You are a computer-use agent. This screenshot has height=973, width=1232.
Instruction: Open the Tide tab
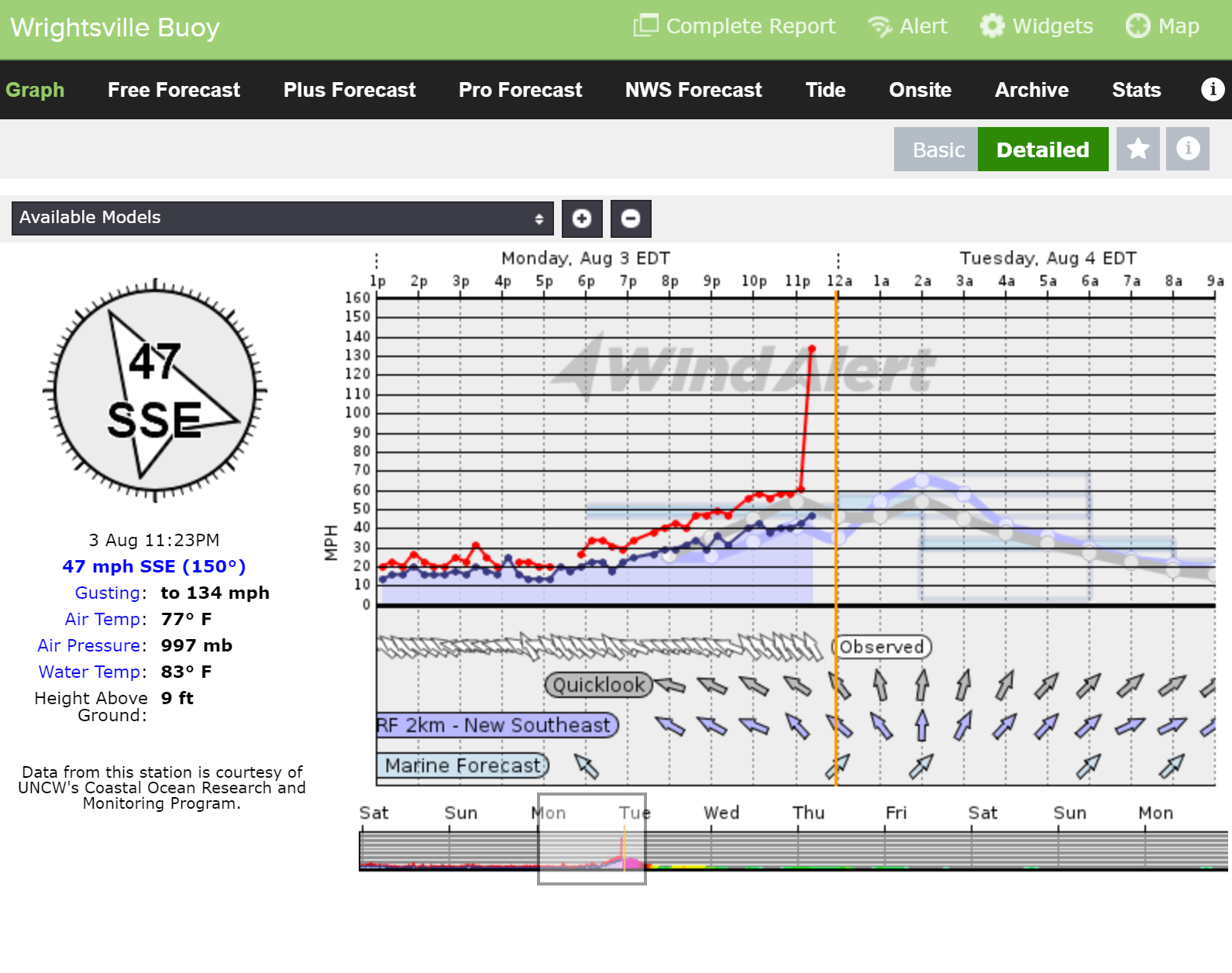tap(825, 90)
